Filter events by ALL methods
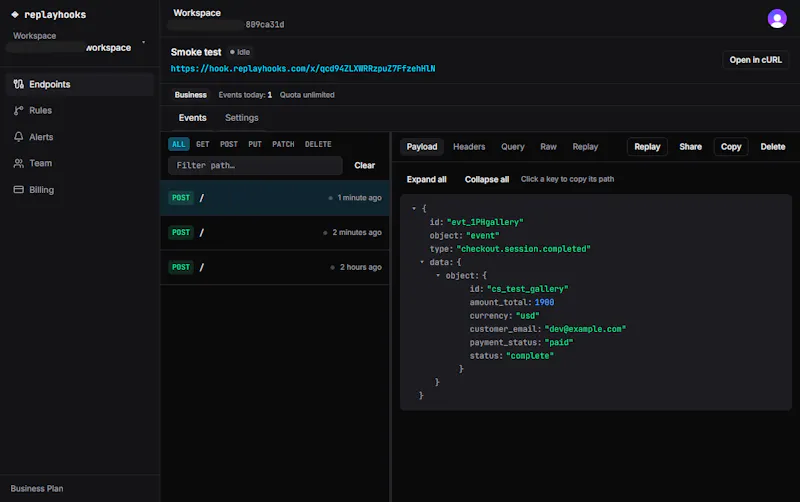The width and height of the screenshot is (800, 502). coord(179,144)
